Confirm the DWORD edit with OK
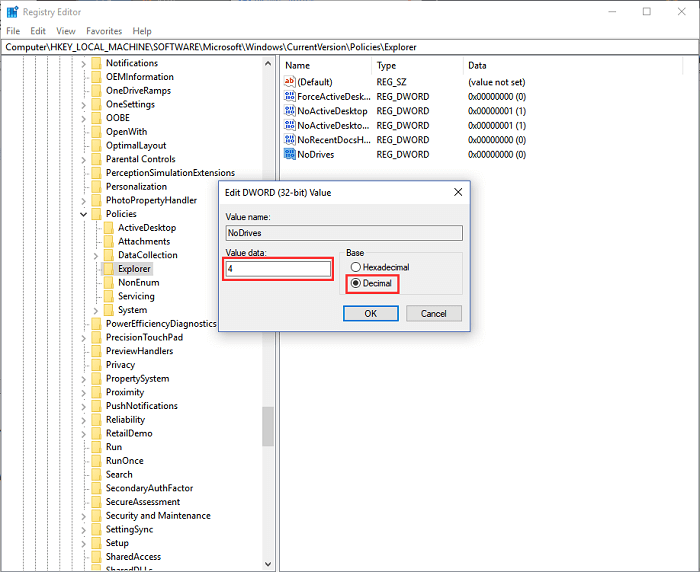The height and width of the screenshot is (572, 700). point(370,313)
